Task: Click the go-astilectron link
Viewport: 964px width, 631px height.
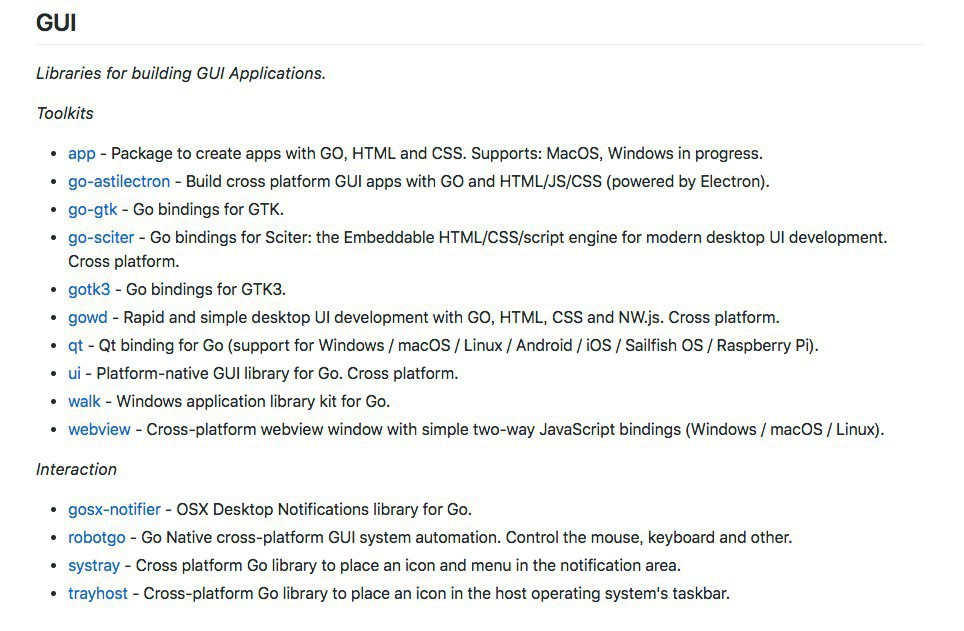Action: (119, 181)
